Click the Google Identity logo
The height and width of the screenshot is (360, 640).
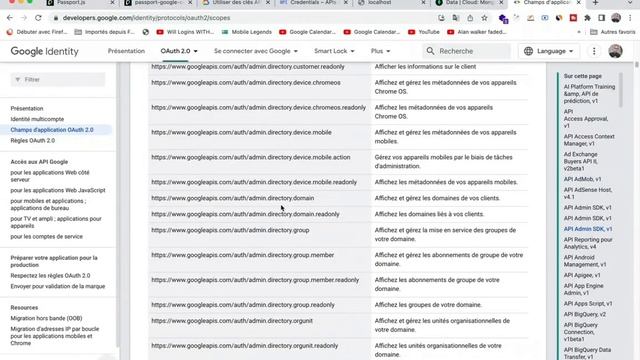point(44,51)
